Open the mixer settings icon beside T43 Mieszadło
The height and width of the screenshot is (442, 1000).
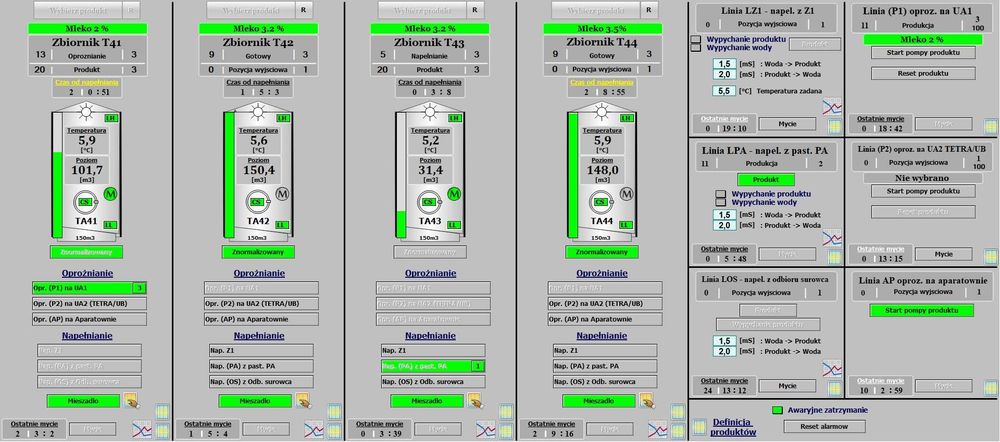click(474, 401)
